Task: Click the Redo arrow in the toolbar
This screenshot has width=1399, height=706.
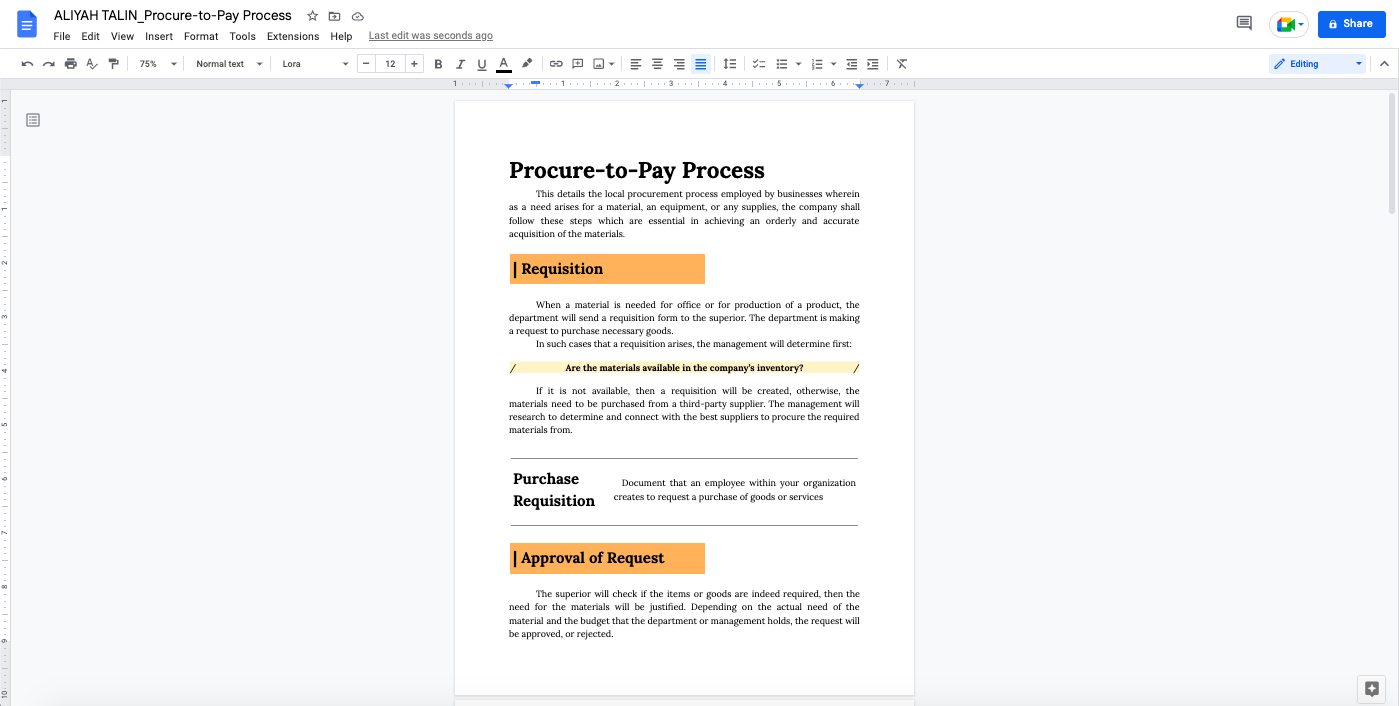Action: [x=48, y=64]
